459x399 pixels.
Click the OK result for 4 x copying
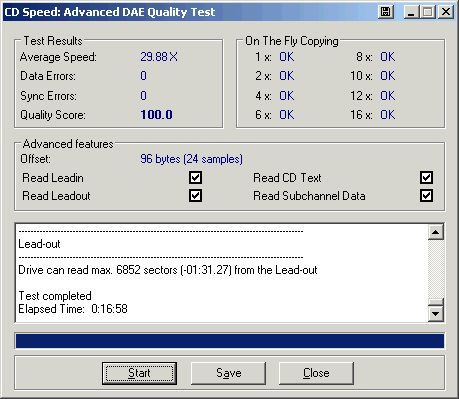(287, 96)
